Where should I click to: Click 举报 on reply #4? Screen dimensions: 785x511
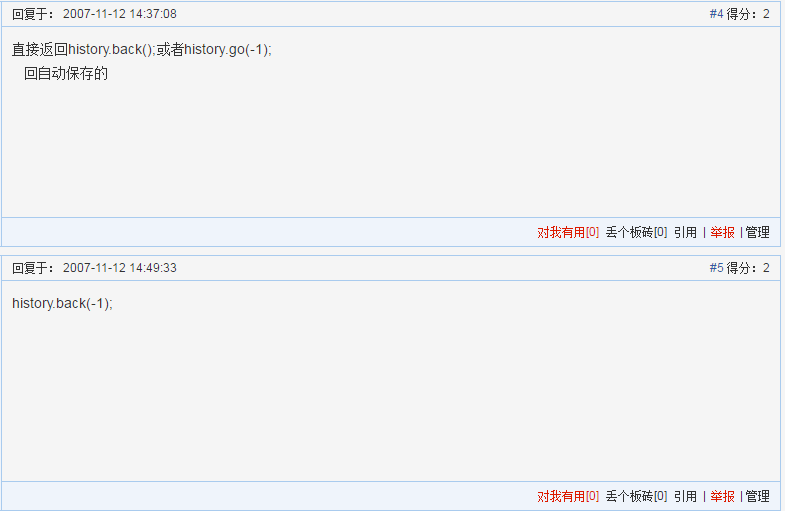tap(722, 232)
